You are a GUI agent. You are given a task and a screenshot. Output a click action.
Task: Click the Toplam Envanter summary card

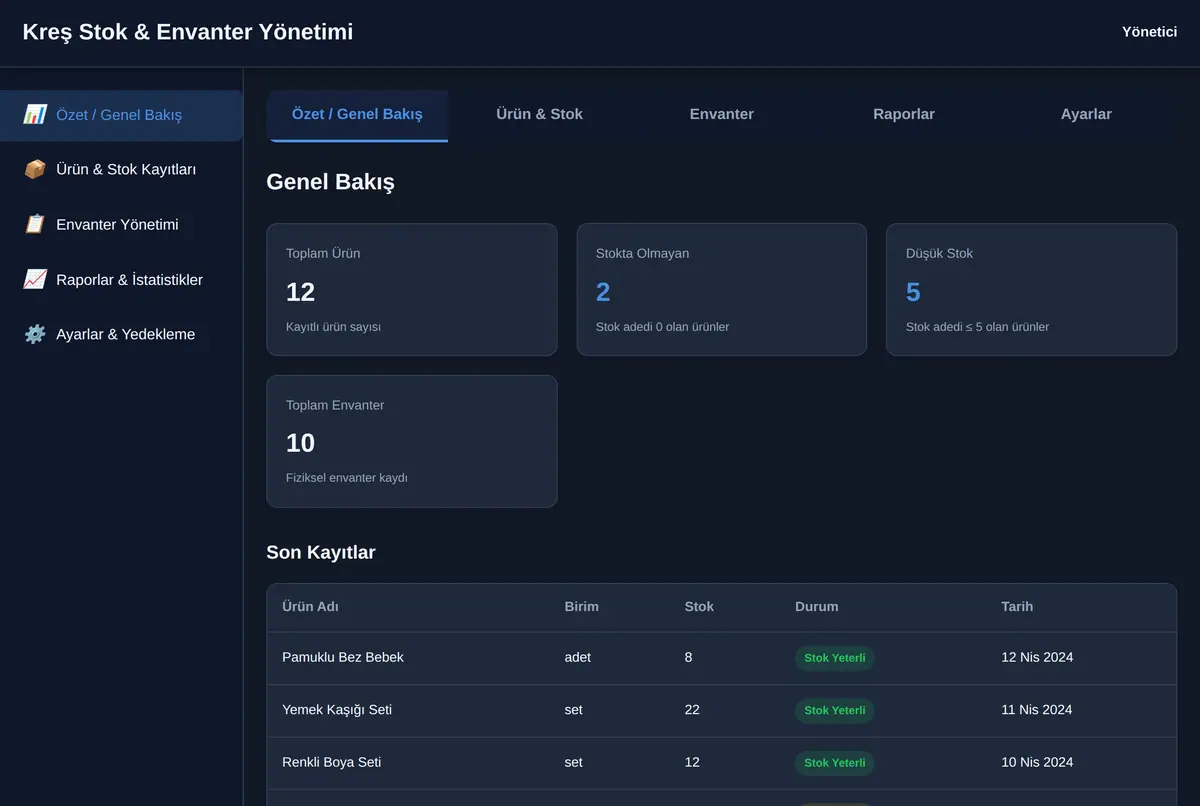(412, 441)
